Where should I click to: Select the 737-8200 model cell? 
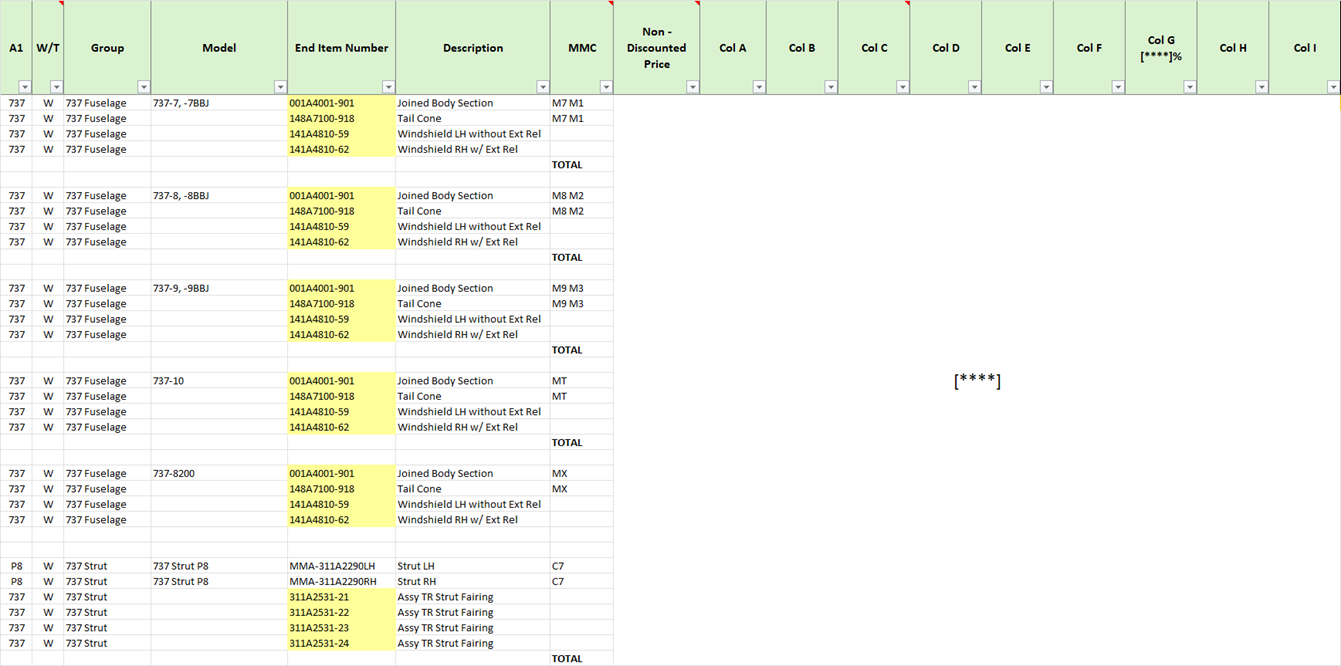point(174,474)
